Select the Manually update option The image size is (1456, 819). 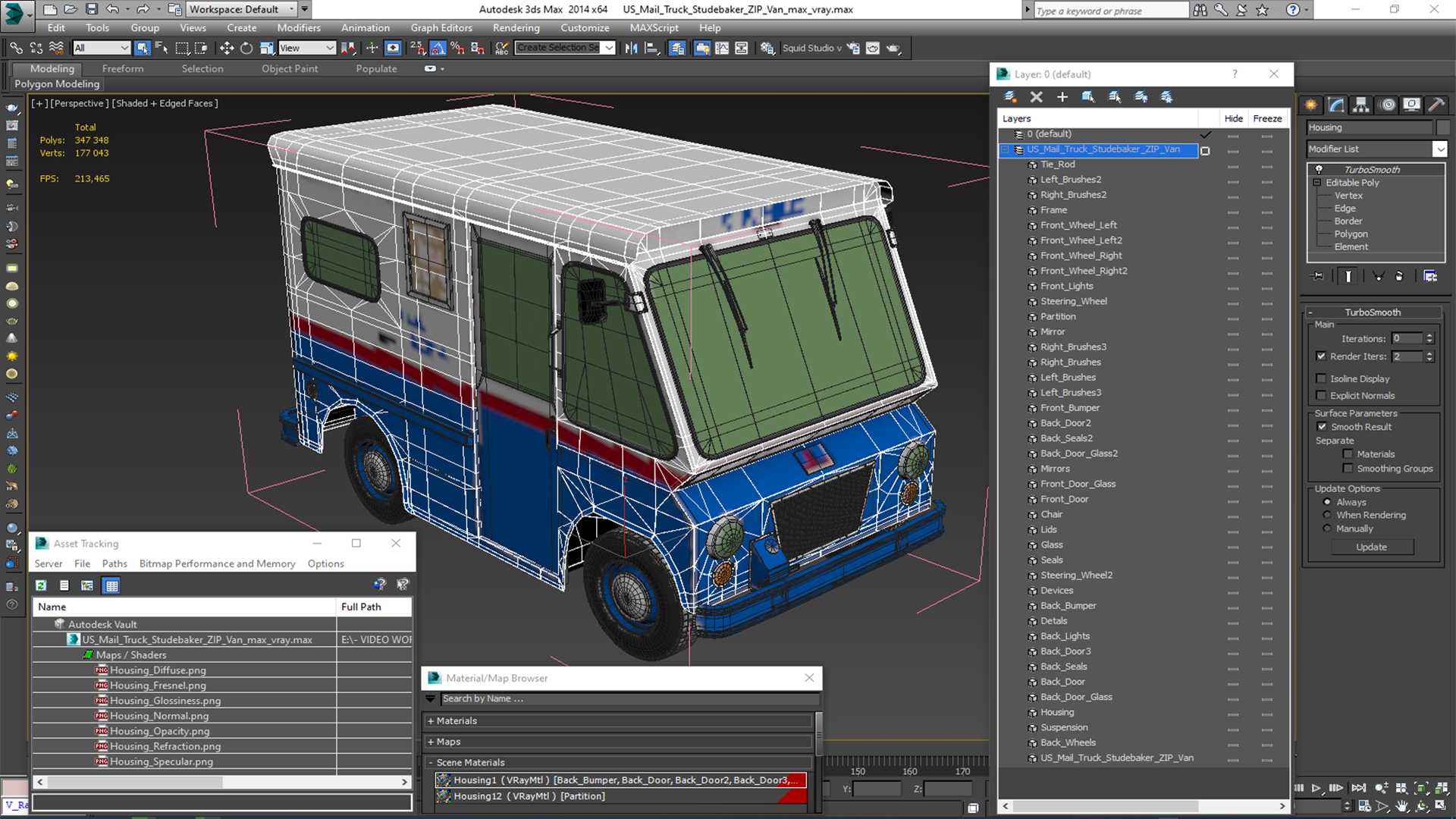pos(1327,529)
